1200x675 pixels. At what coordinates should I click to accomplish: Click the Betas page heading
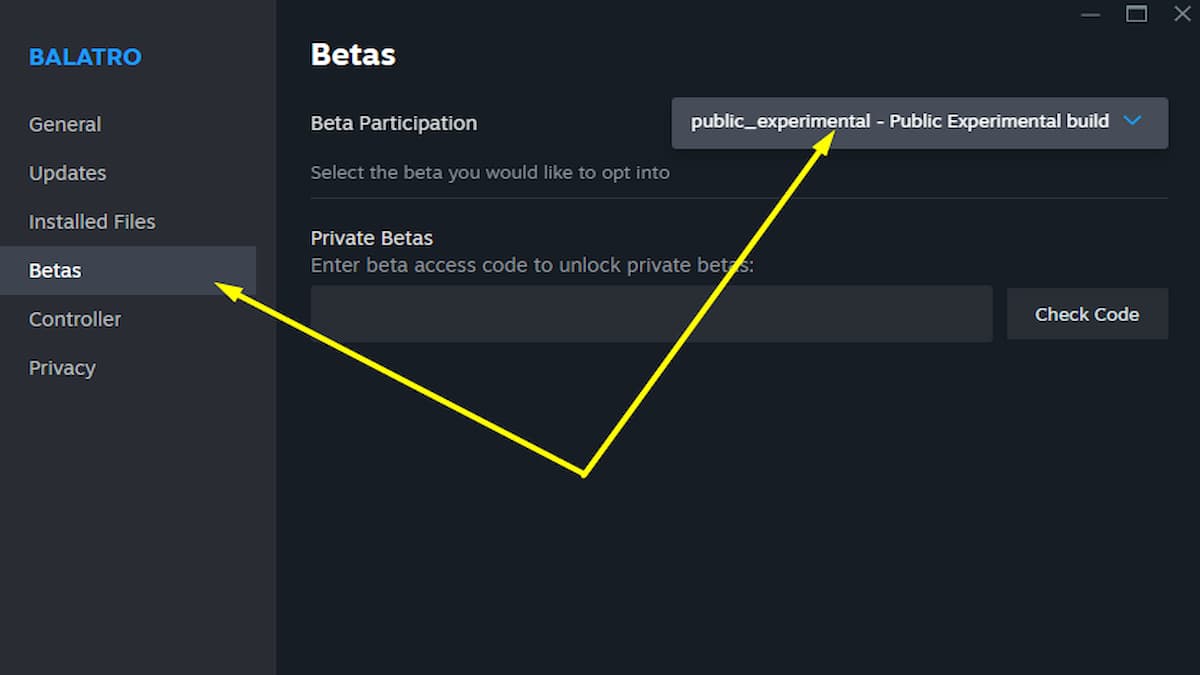point(353,54)
